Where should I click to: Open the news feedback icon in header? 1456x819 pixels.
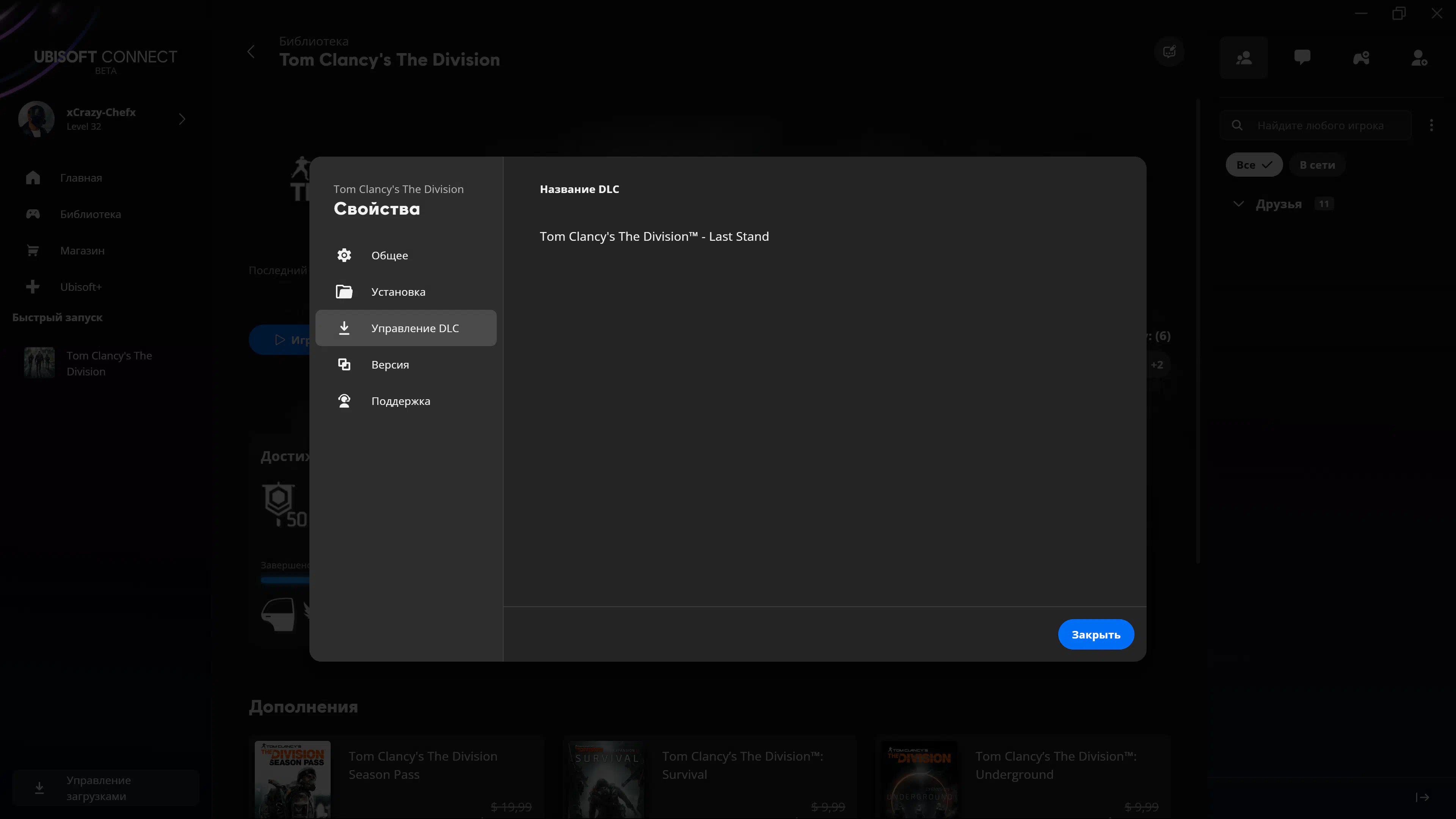tap(1169, 52)
